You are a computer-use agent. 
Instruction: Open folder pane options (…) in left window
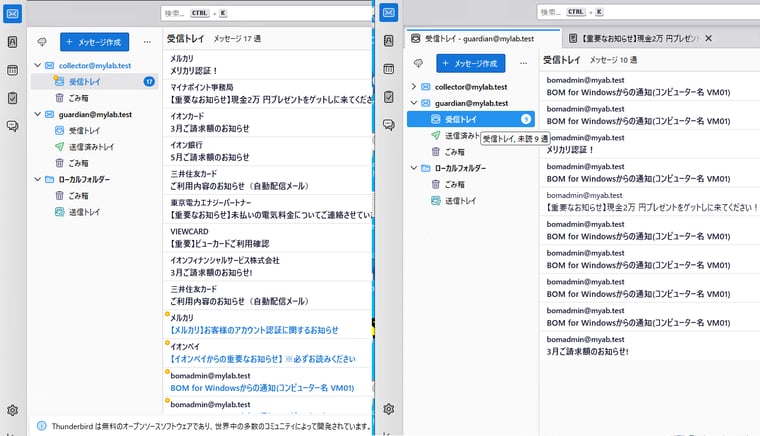tap(147, 42)
